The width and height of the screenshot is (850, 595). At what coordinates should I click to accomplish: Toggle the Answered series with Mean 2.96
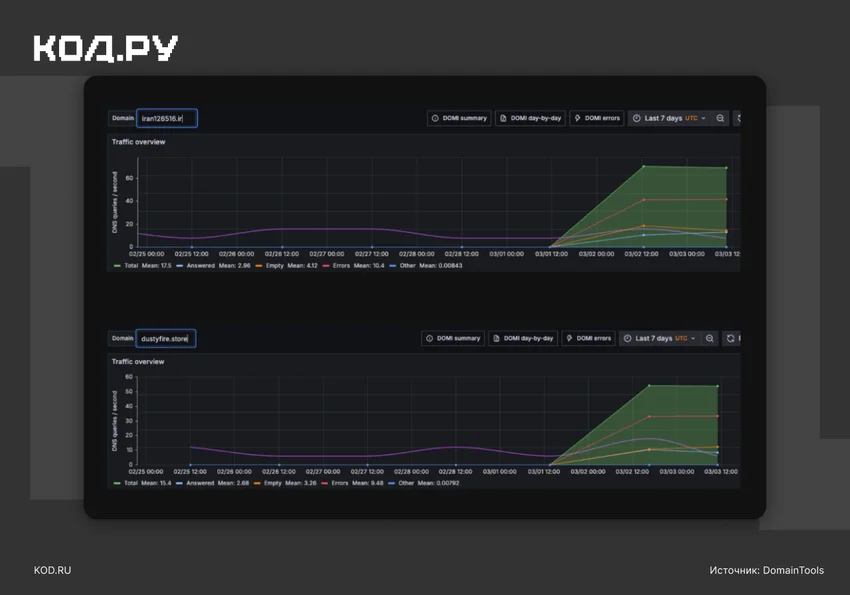[214, 266]
